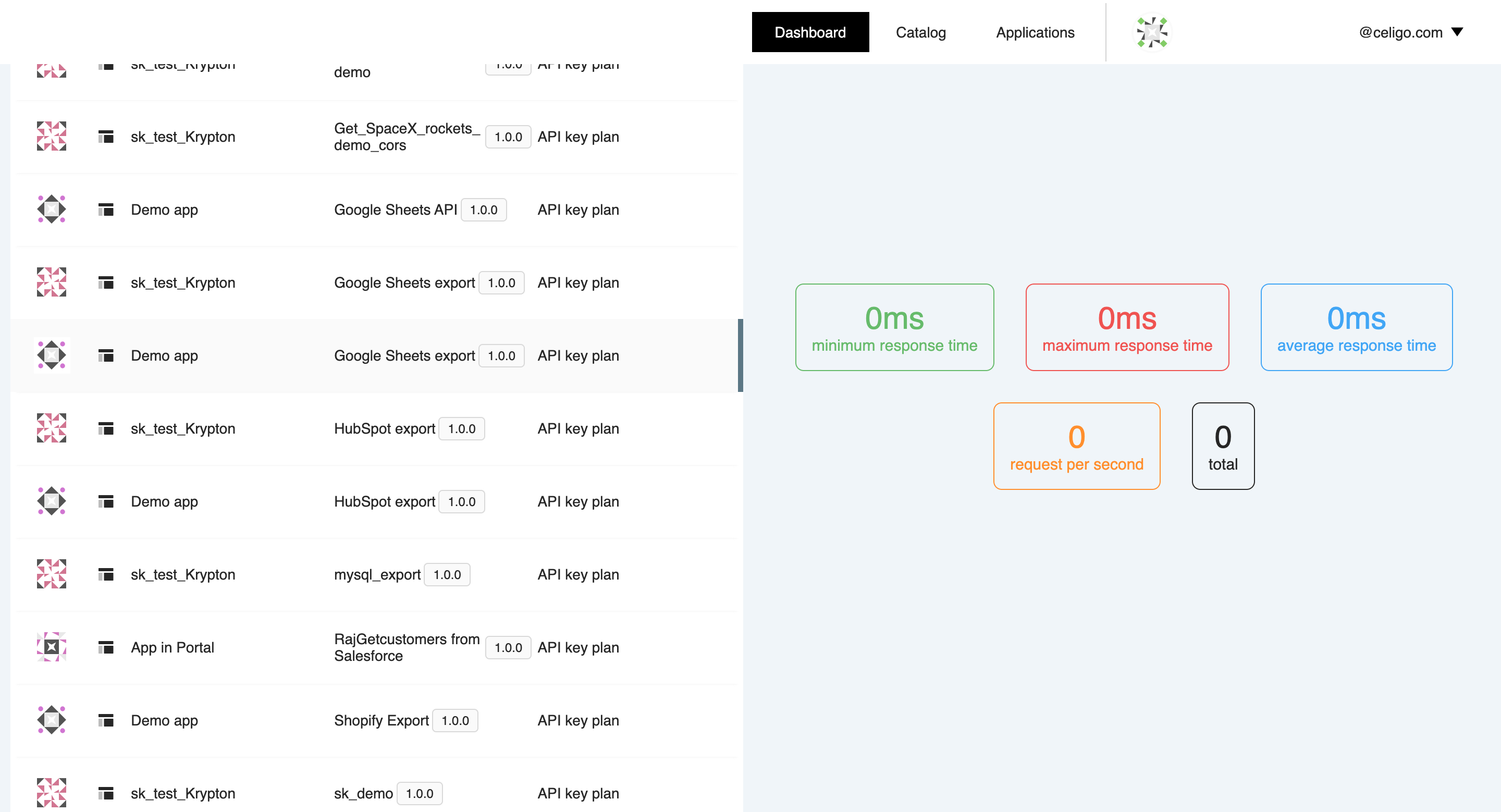Screen dimensions: 1501x812
Task: Click the Demo app icon next to HubSpot export
Action: (x=51, y=501)
